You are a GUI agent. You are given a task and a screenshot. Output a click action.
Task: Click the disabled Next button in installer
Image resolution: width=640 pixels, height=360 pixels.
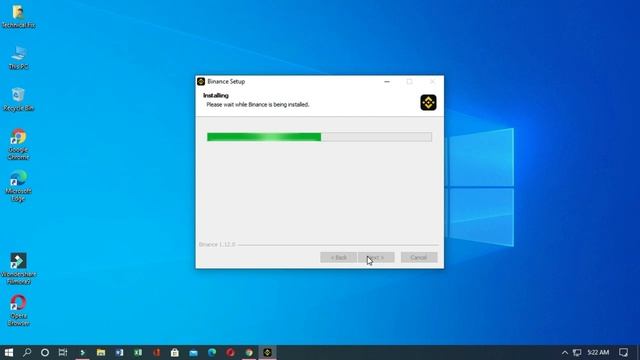376,258
